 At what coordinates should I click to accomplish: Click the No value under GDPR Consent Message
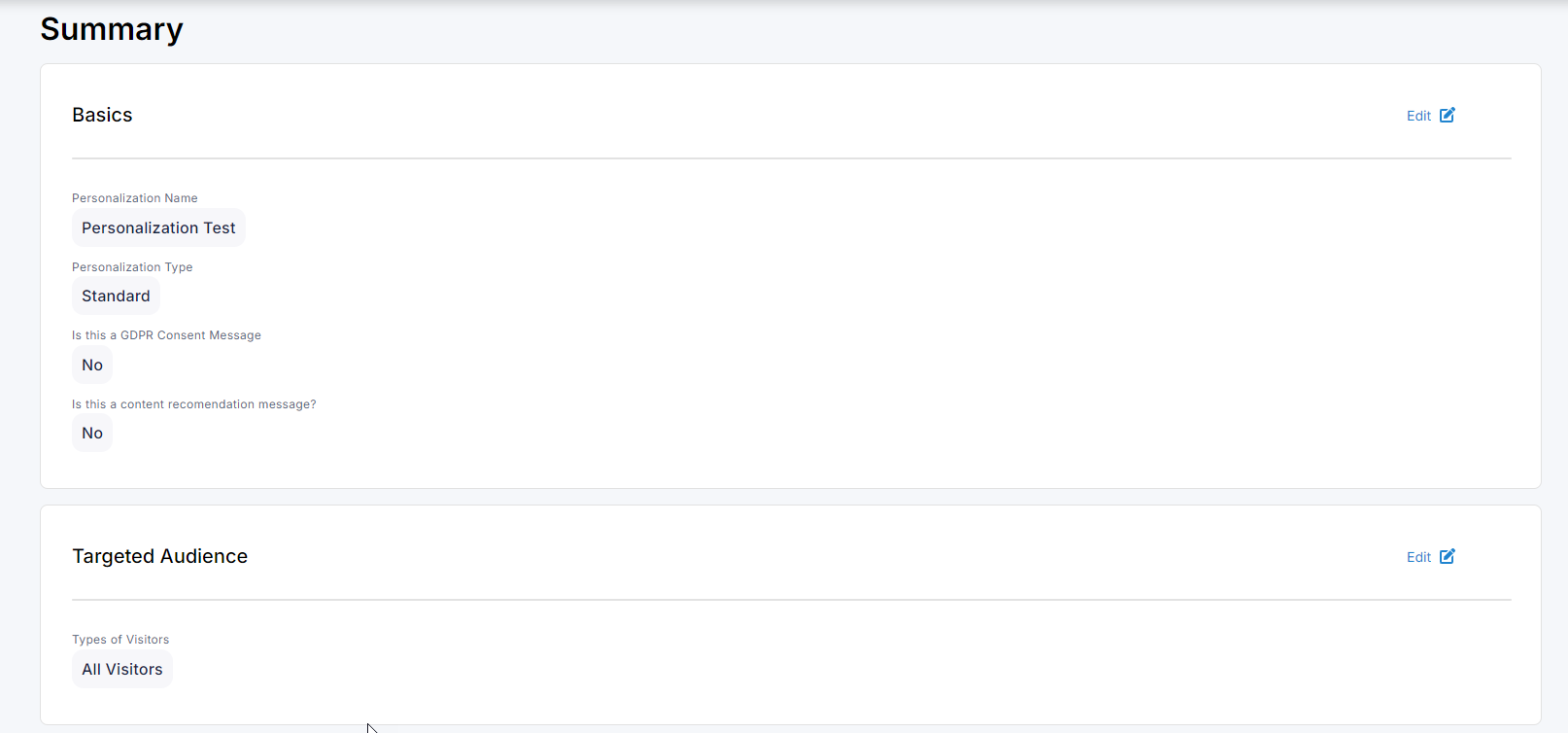tap(92, 365)
